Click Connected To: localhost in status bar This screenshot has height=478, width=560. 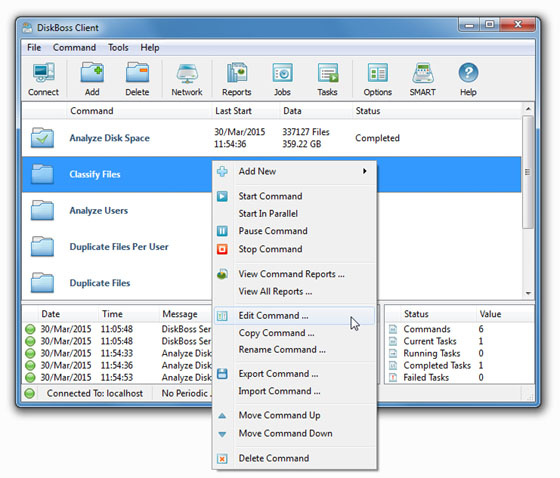(x=95, y=393)
